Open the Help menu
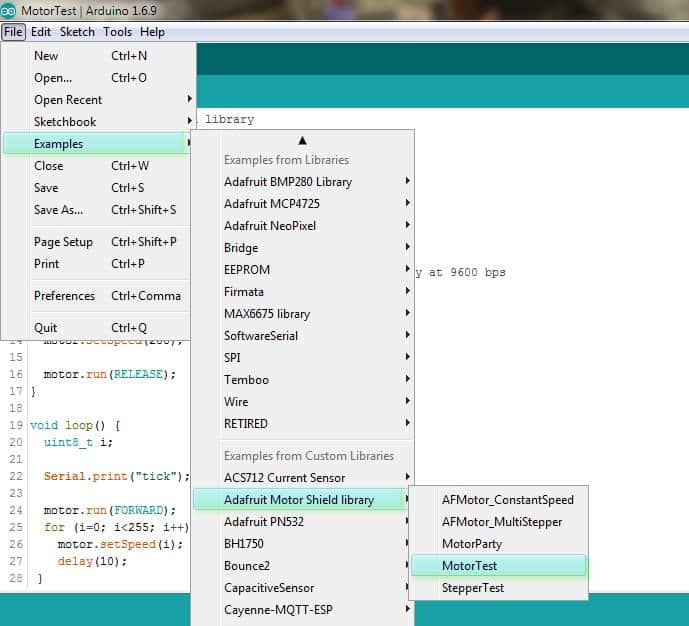 coord(152,32)
